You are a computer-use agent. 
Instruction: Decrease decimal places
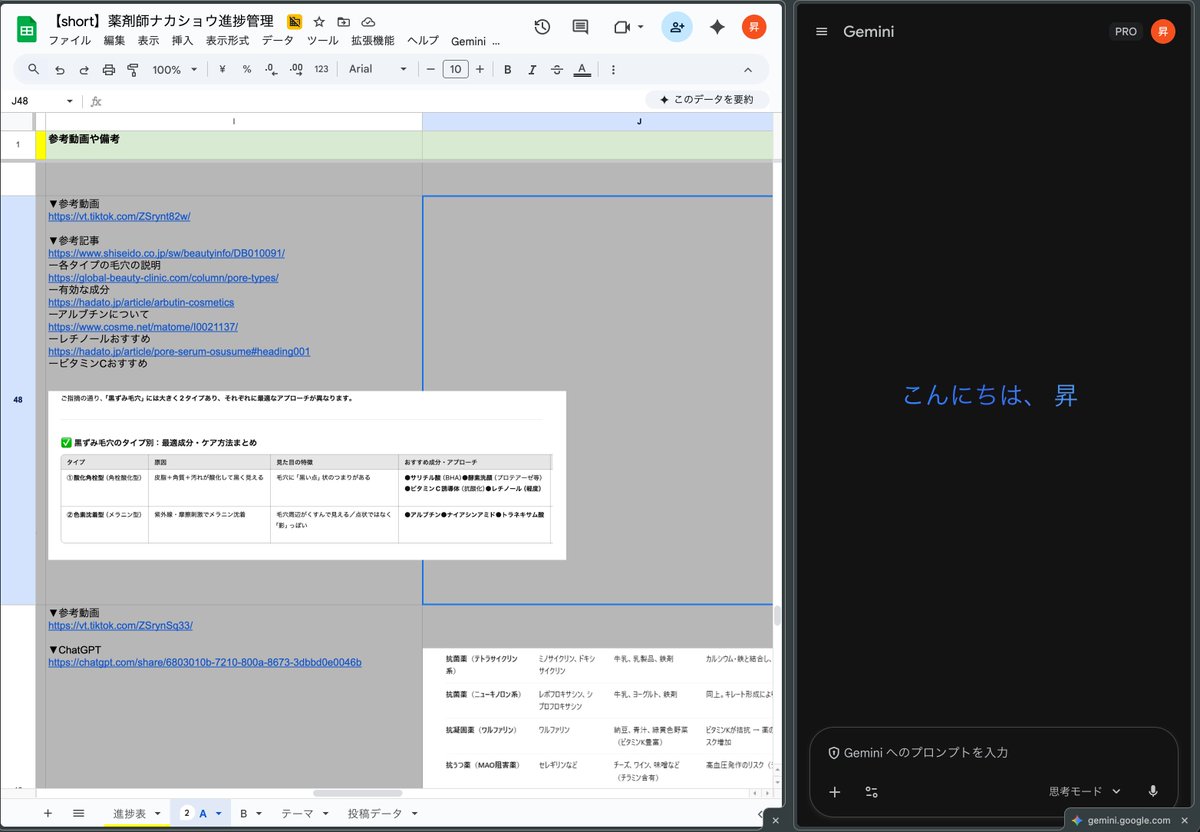pos(271,69)
